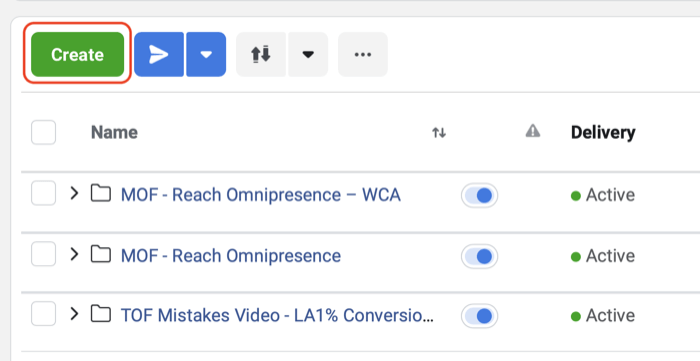This screenshot has height=361, width=700.
Task: Tick the select-all checkbox beside Name
Action: 43,133
